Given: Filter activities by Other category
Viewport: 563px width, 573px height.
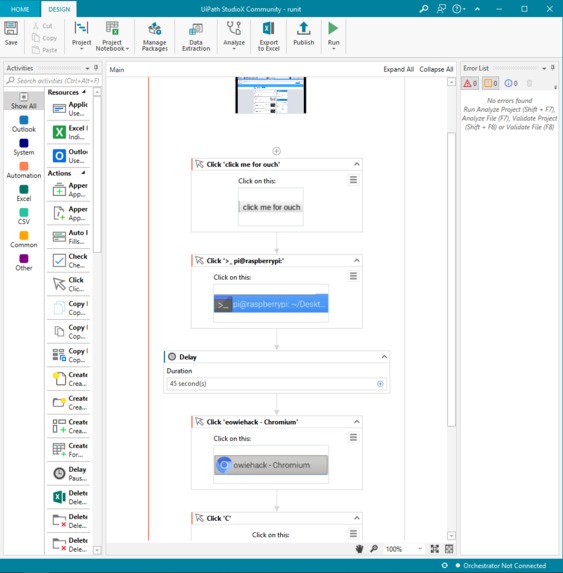Looking at the screenshot, I should pyautogui.click(x=24, y=262).
